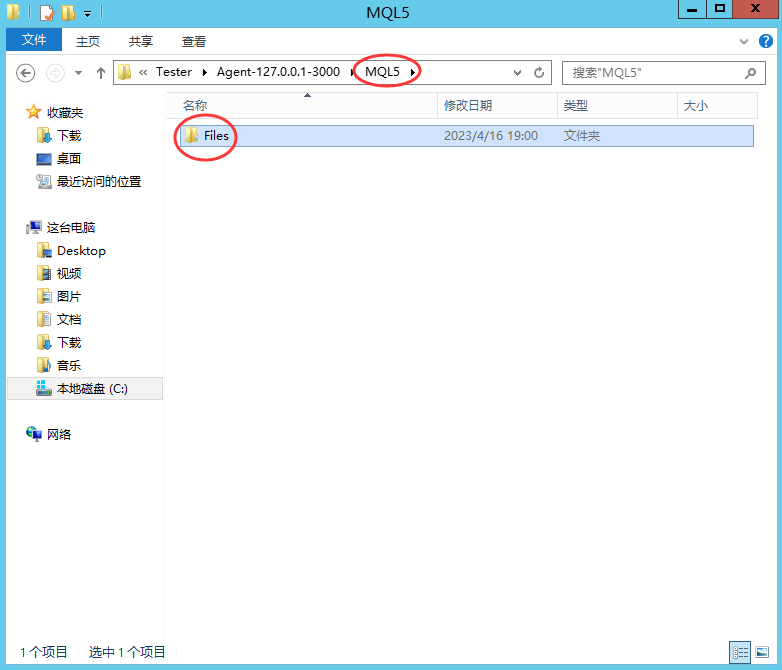Switch to details view in status bar
The image size is (782, 670).
click(740, 652)
